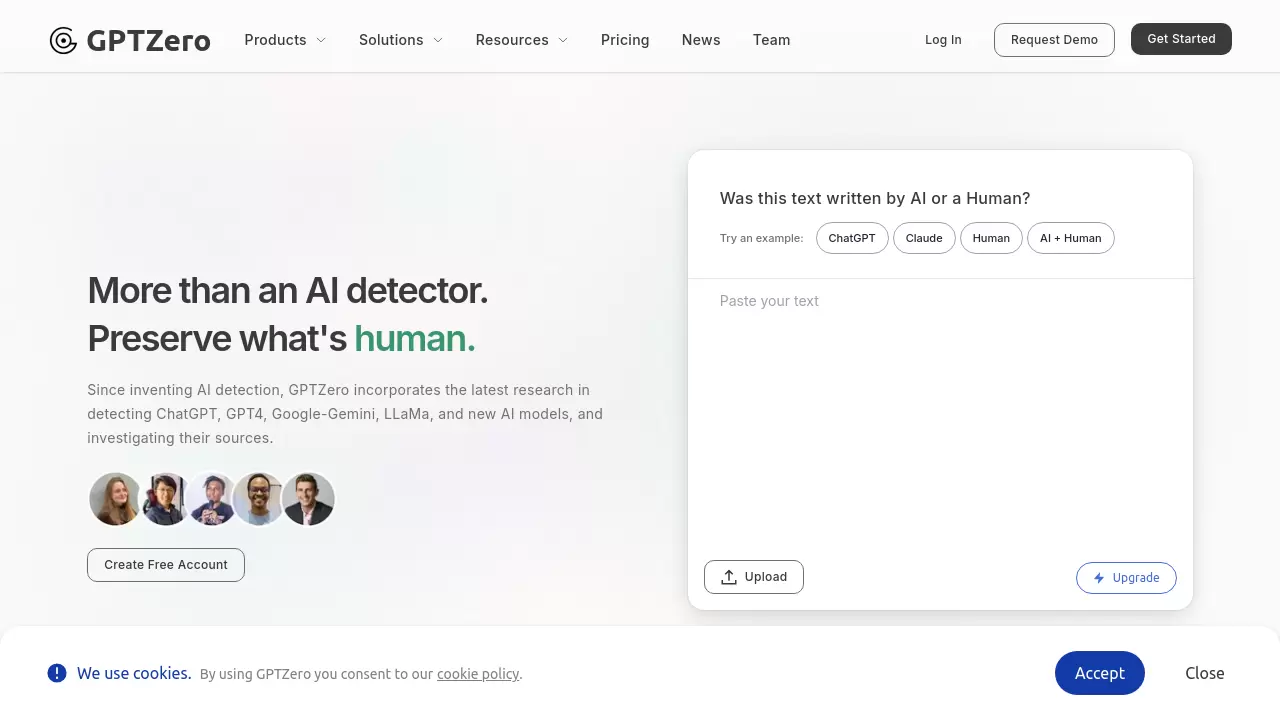Try the ChatGPT example
This screenshot has height=720, width=1280.
(852, 238)
